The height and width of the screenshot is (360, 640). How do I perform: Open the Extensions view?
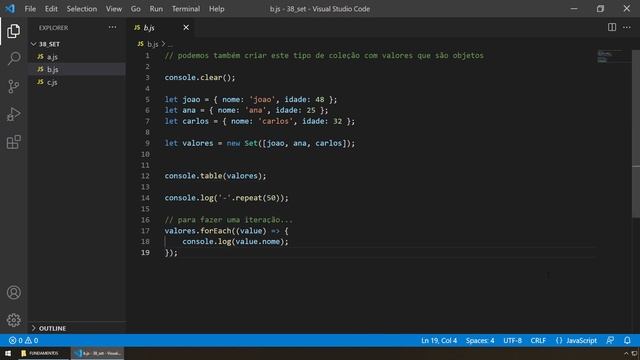tap(13, 142)
